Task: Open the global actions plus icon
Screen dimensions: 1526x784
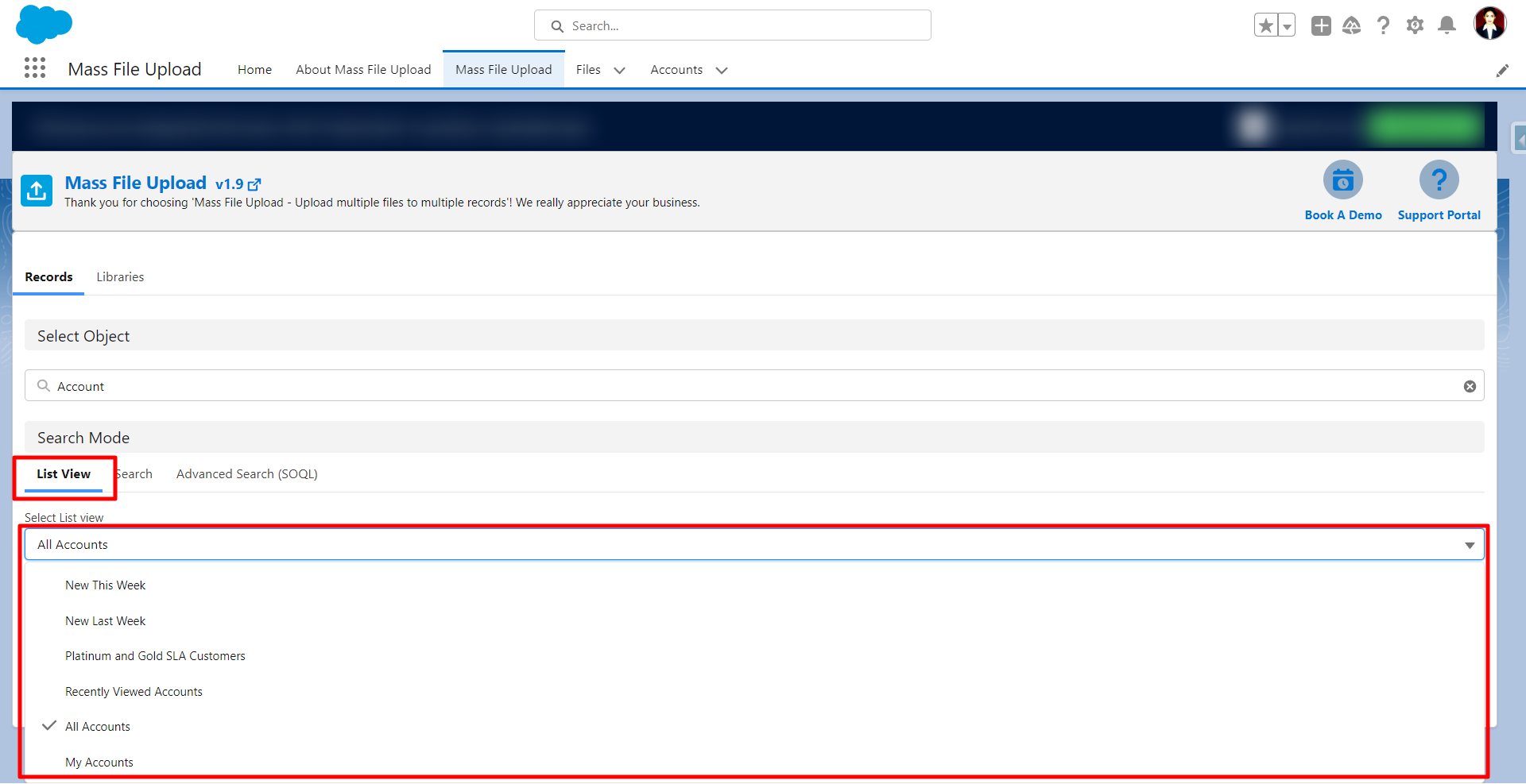Action: click(1321, 25)
